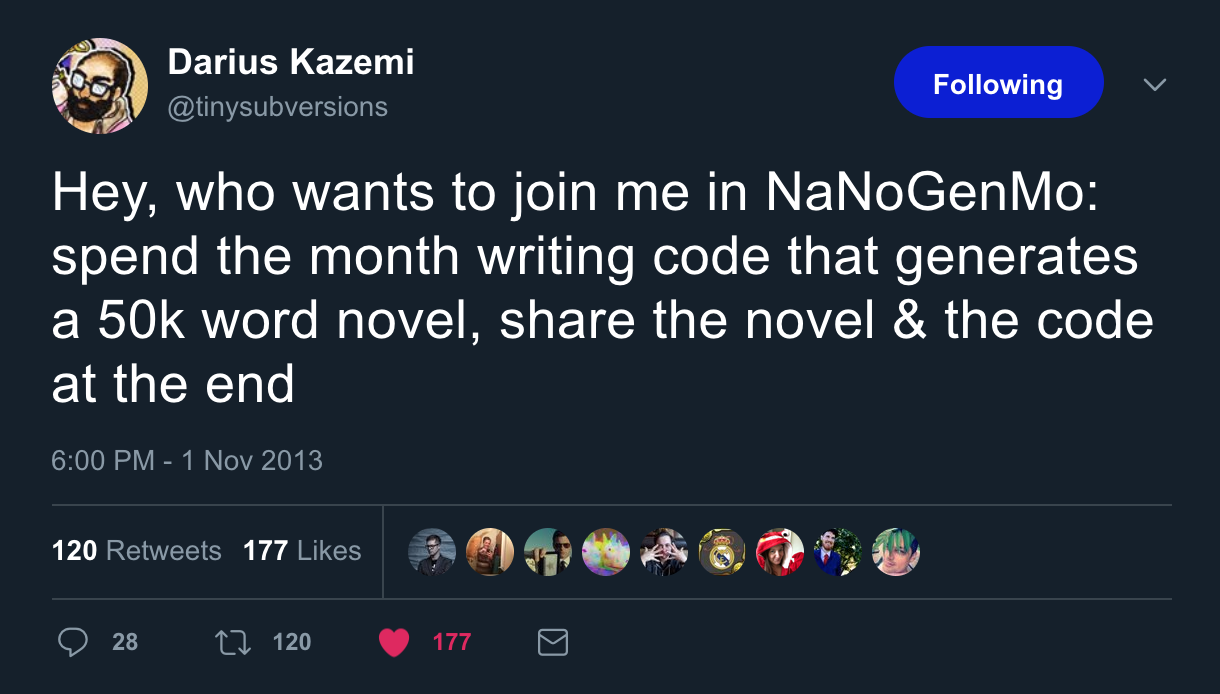The height and width of the screenshot is (694, 1220).
Task: Open the 177 Likes list
Action: 302,551
